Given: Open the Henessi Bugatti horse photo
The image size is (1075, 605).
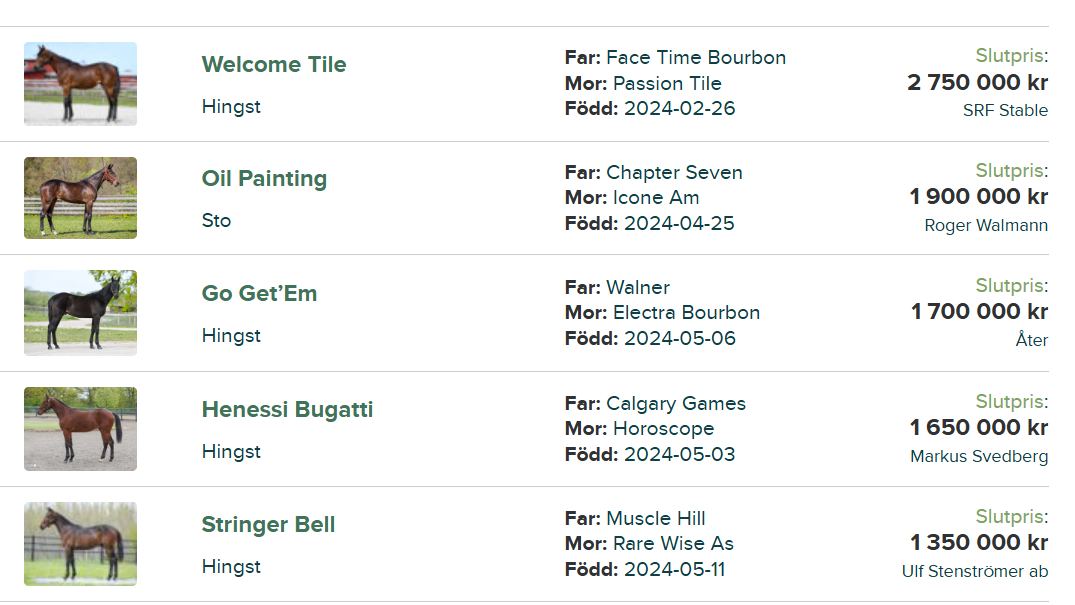Looking at the screenshot, I should pyautogui.click(x=80, y=429).
